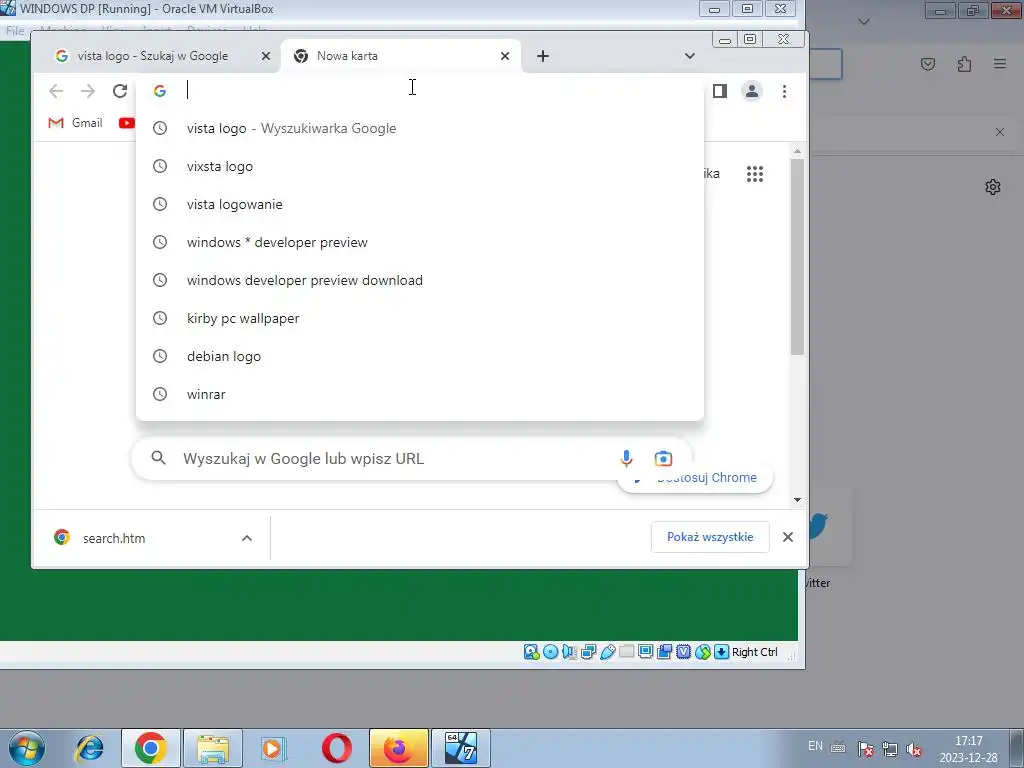Close the Nowa karta tab
The height and width of the screenshot is (768, 1024).
click(505, 56)
